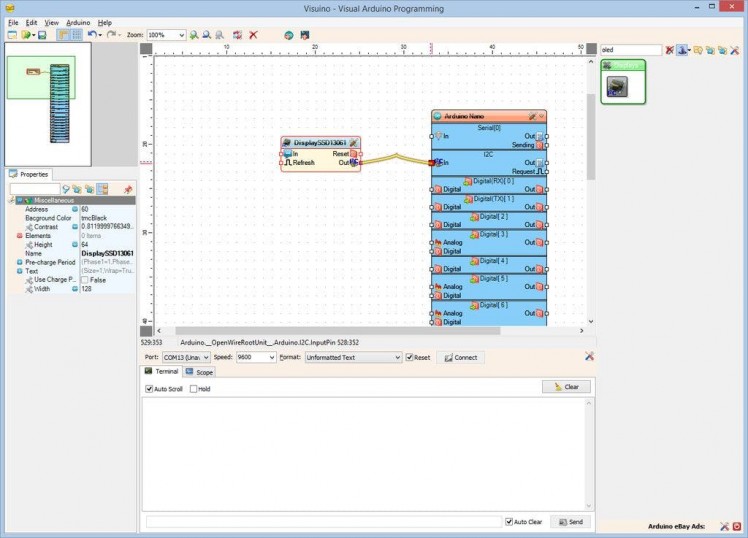
Task: Open the Arduino menu
Action: 77,21
